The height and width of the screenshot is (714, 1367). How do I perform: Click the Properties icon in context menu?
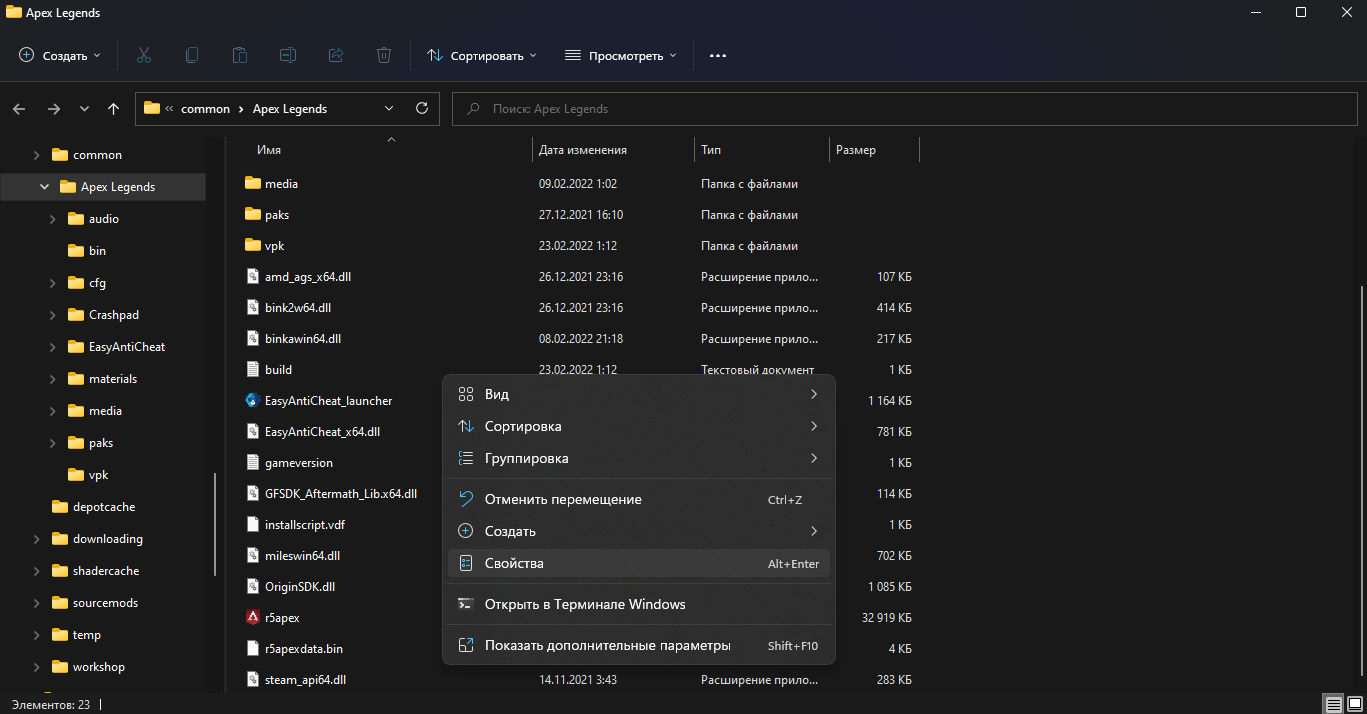coord(465,563)
